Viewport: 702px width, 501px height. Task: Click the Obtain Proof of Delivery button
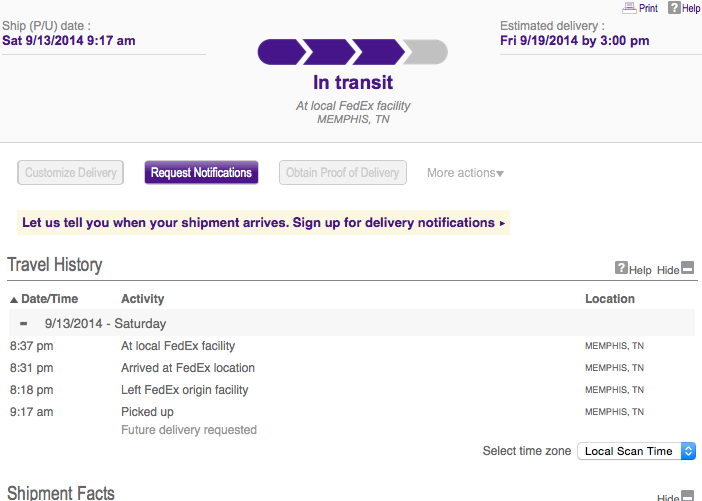pyautogui.click(x=343, y=173)
